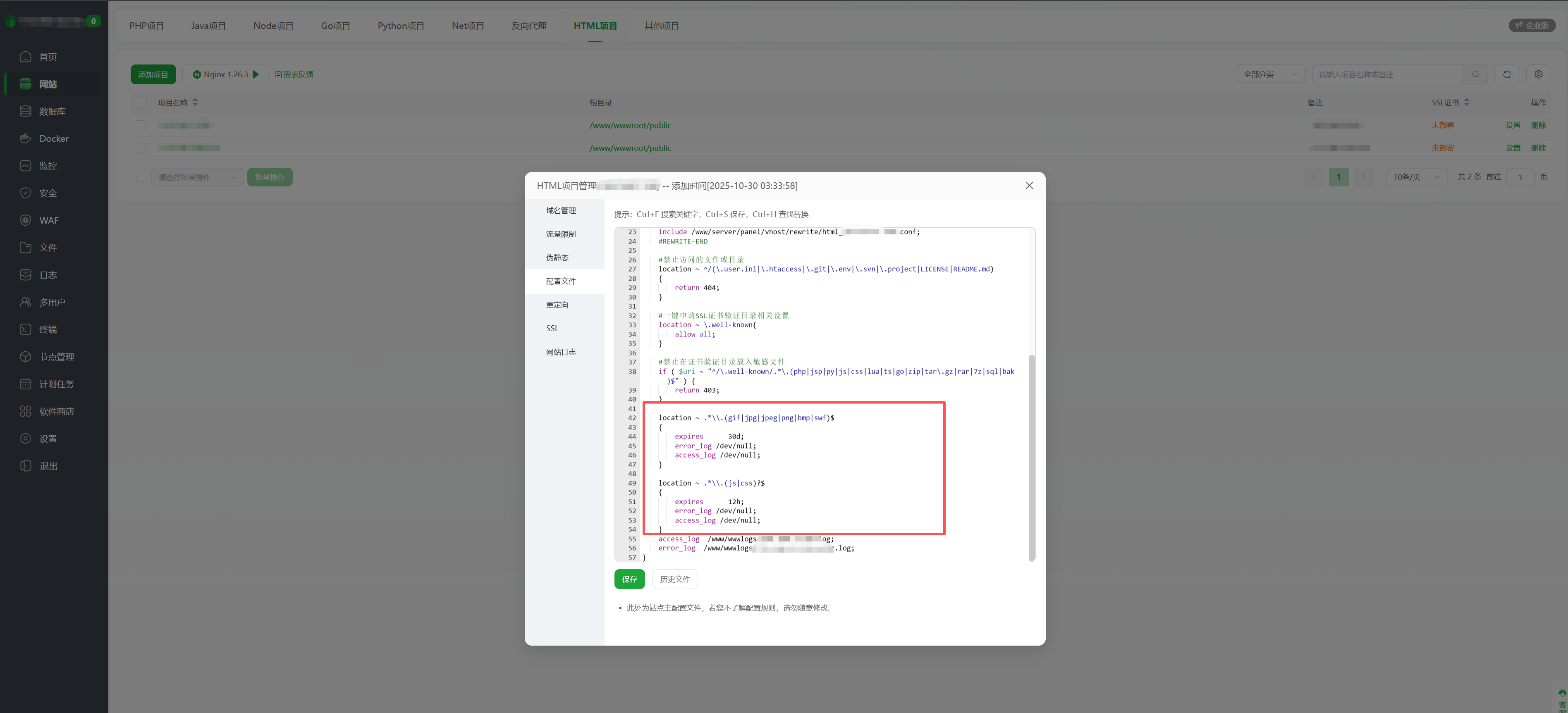Screen dimensions: 1568x713
Task: Click the refresh list icon button
Action: 1506,74
